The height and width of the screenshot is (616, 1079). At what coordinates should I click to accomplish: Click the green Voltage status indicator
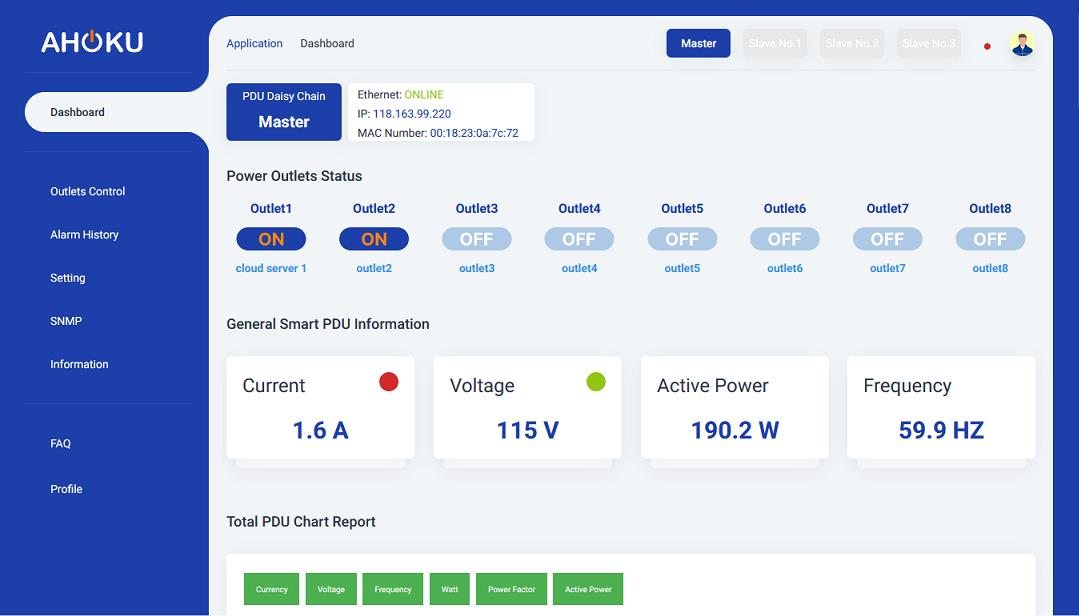[x=596, y=381]
